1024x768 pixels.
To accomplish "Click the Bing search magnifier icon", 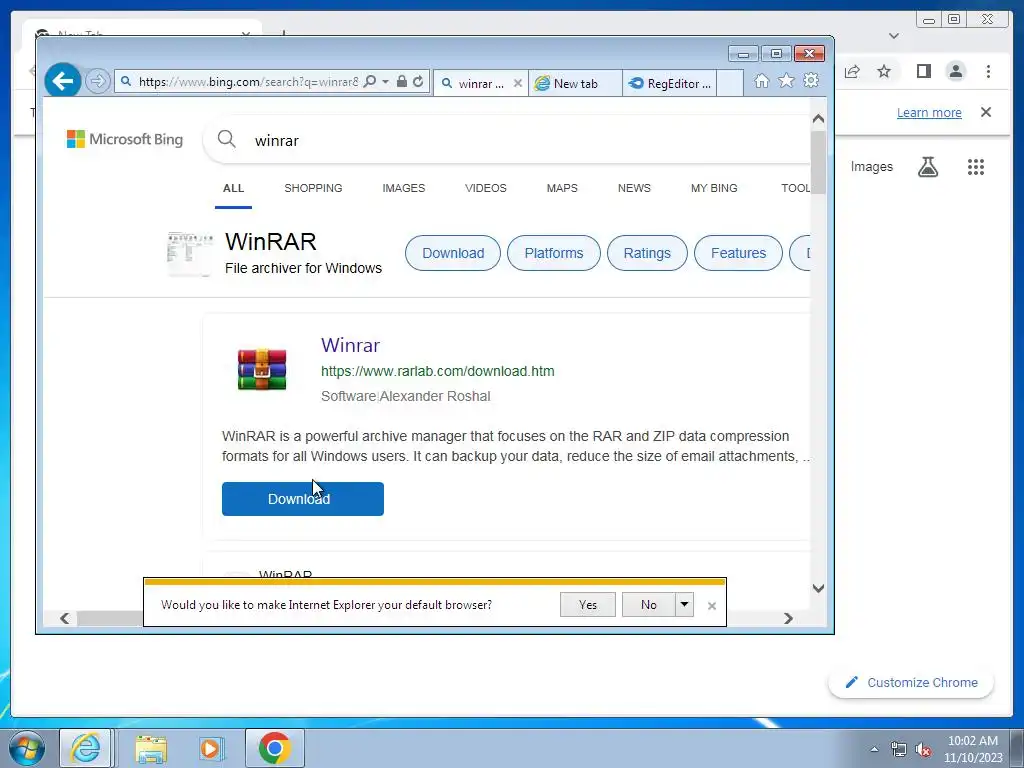I will [227, 138].
